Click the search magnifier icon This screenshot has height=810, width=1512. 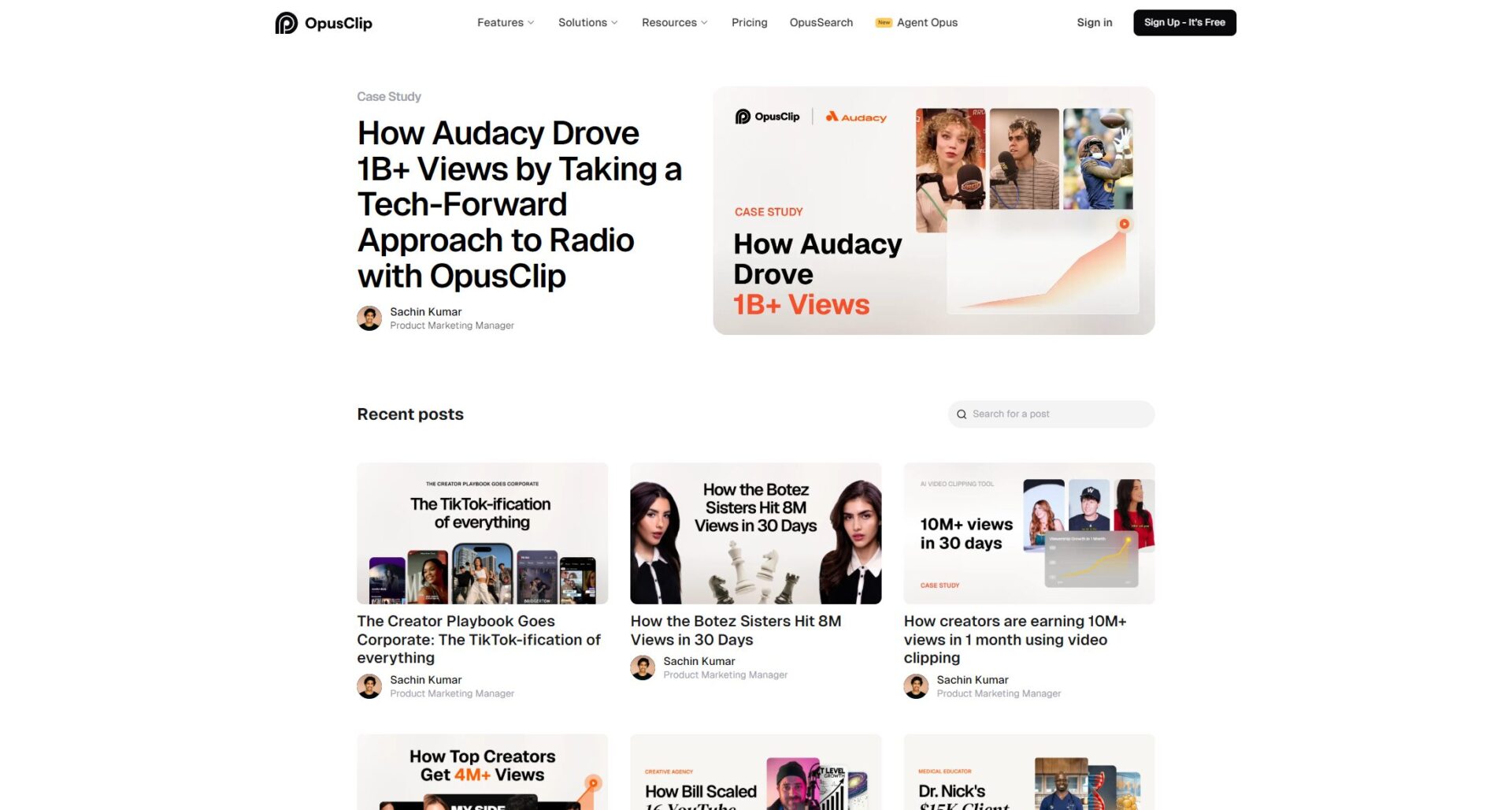pos(962,414)
